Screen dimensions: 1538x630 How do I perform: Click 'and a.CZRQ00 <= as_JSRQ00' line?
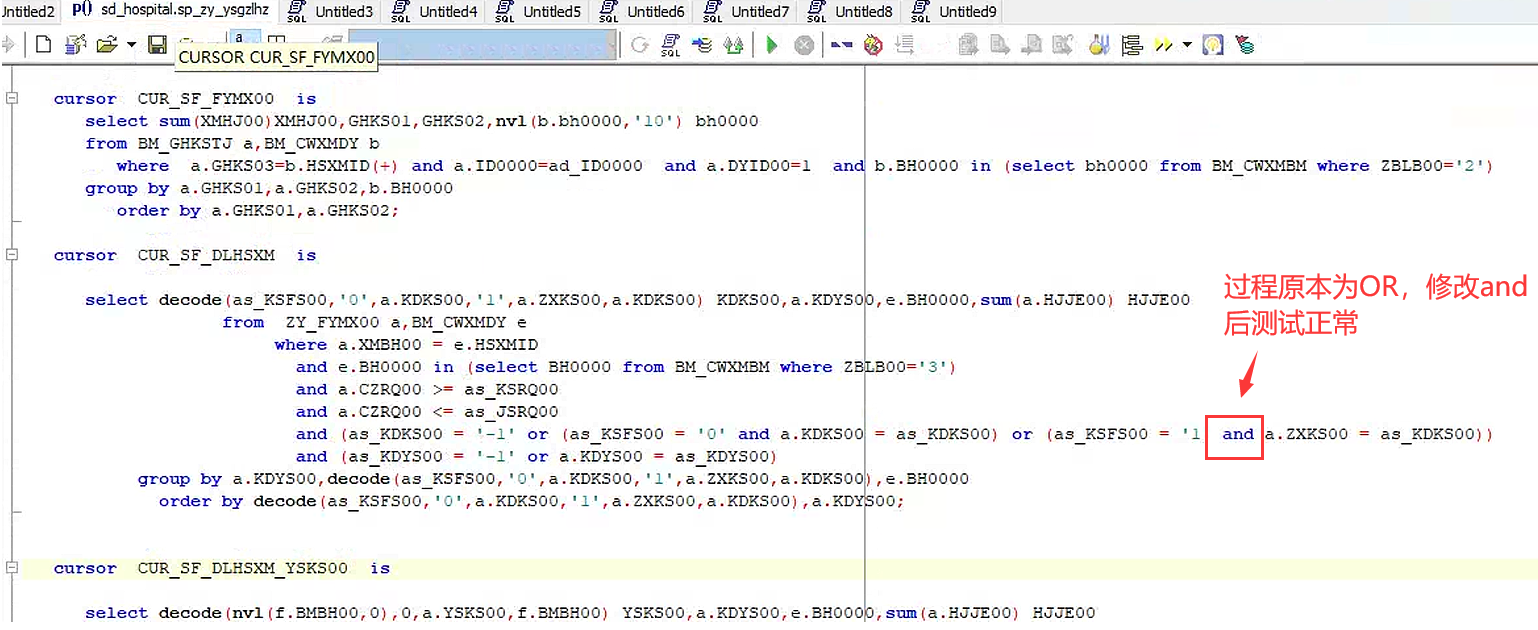pos(427,411)
